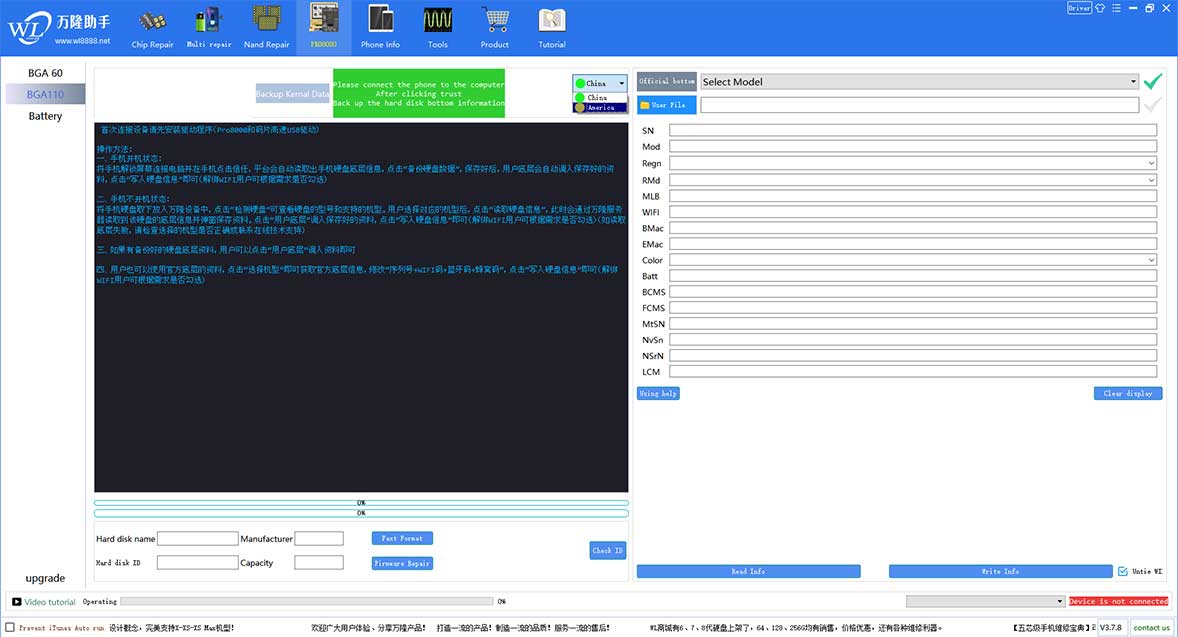Viewport: 1178px width, 637px height.
Task: Click the Read Info button
Action: (x=748, y=572)
